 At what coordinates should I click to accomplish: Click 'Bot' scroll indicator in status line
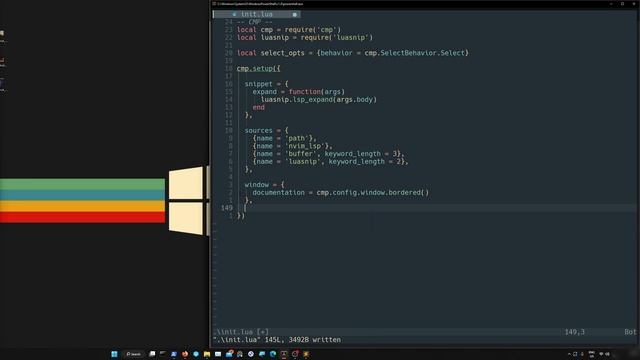[630, 332]
